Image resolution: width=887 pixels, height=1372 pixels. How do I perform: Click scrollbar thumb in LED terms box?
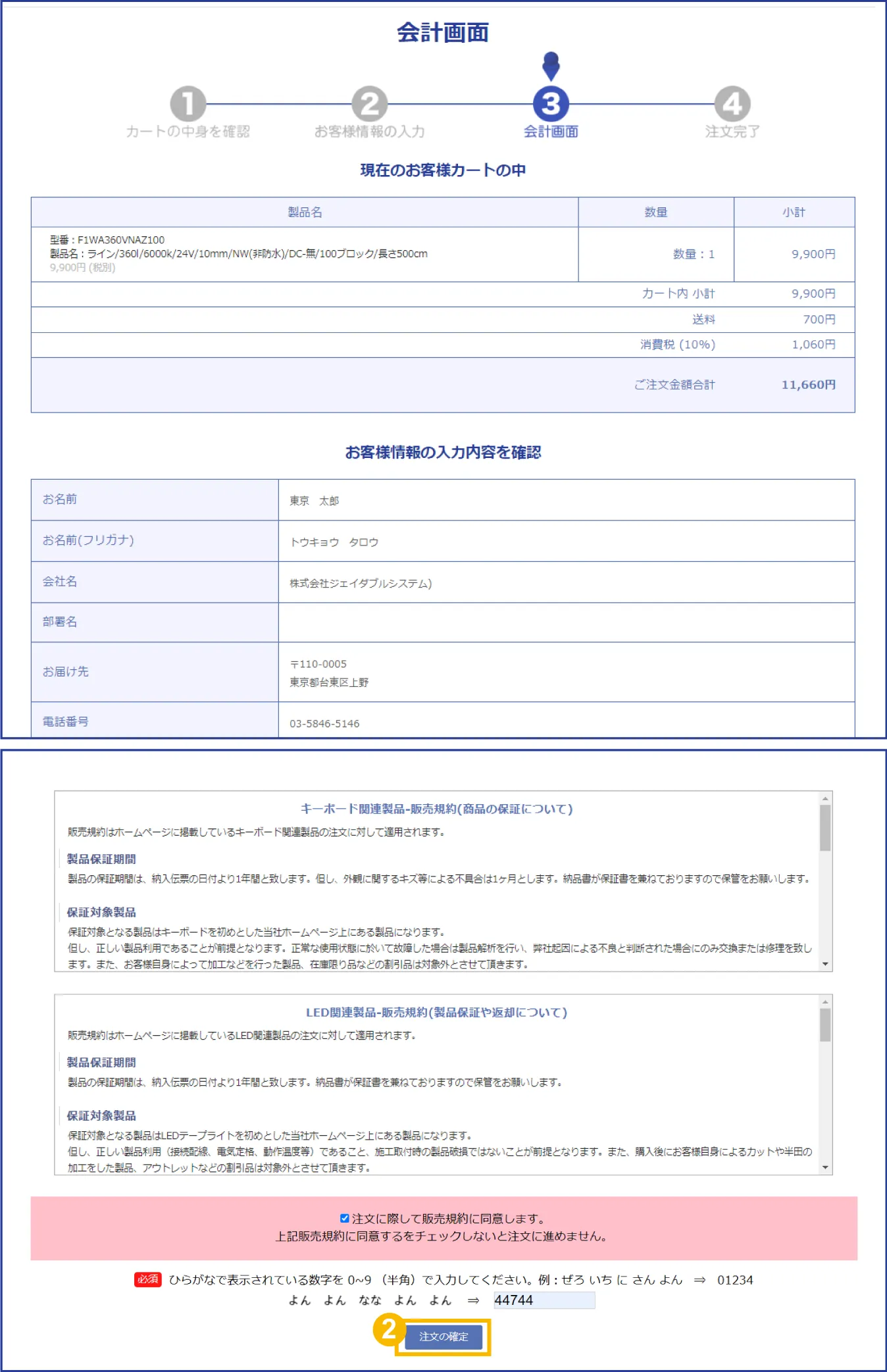pos(825,1025)
